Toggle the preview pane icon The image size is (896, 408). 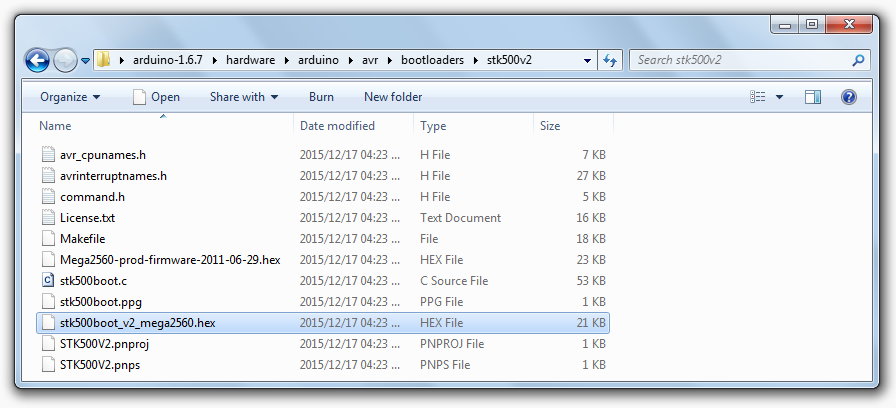pos(813,97)
